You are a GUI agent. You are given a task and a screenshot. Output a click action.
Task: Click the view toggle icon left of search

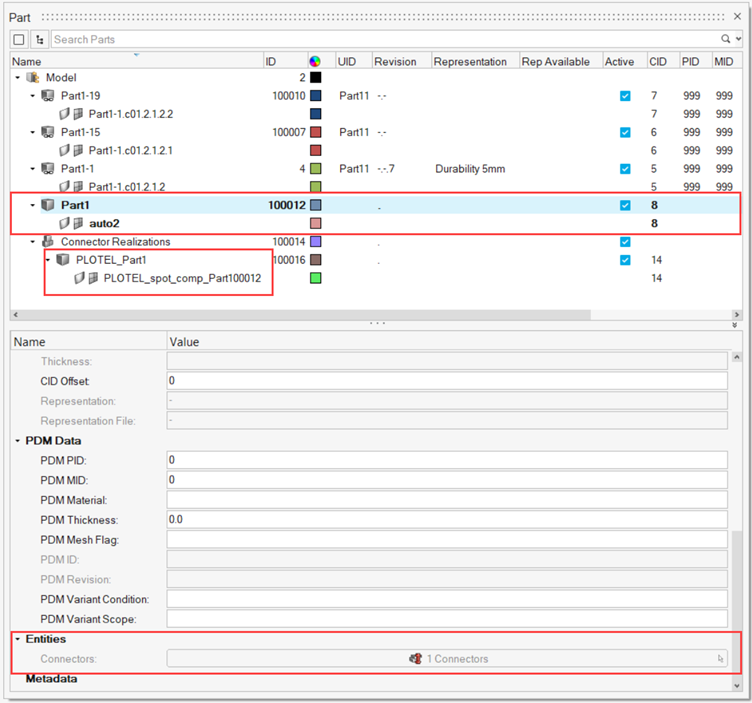point(19,39)
